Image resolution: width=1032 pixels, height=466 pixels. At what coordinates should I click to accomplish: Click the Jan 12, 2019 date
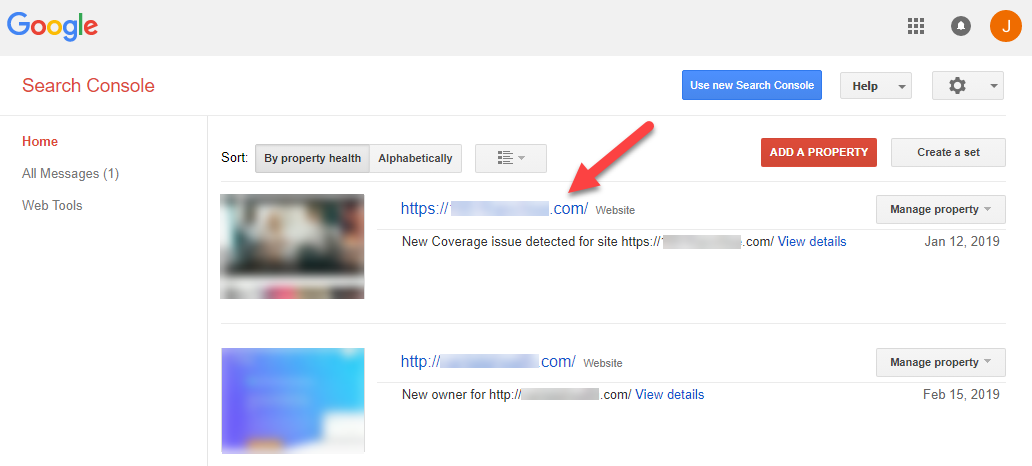[x=962, y=242]
